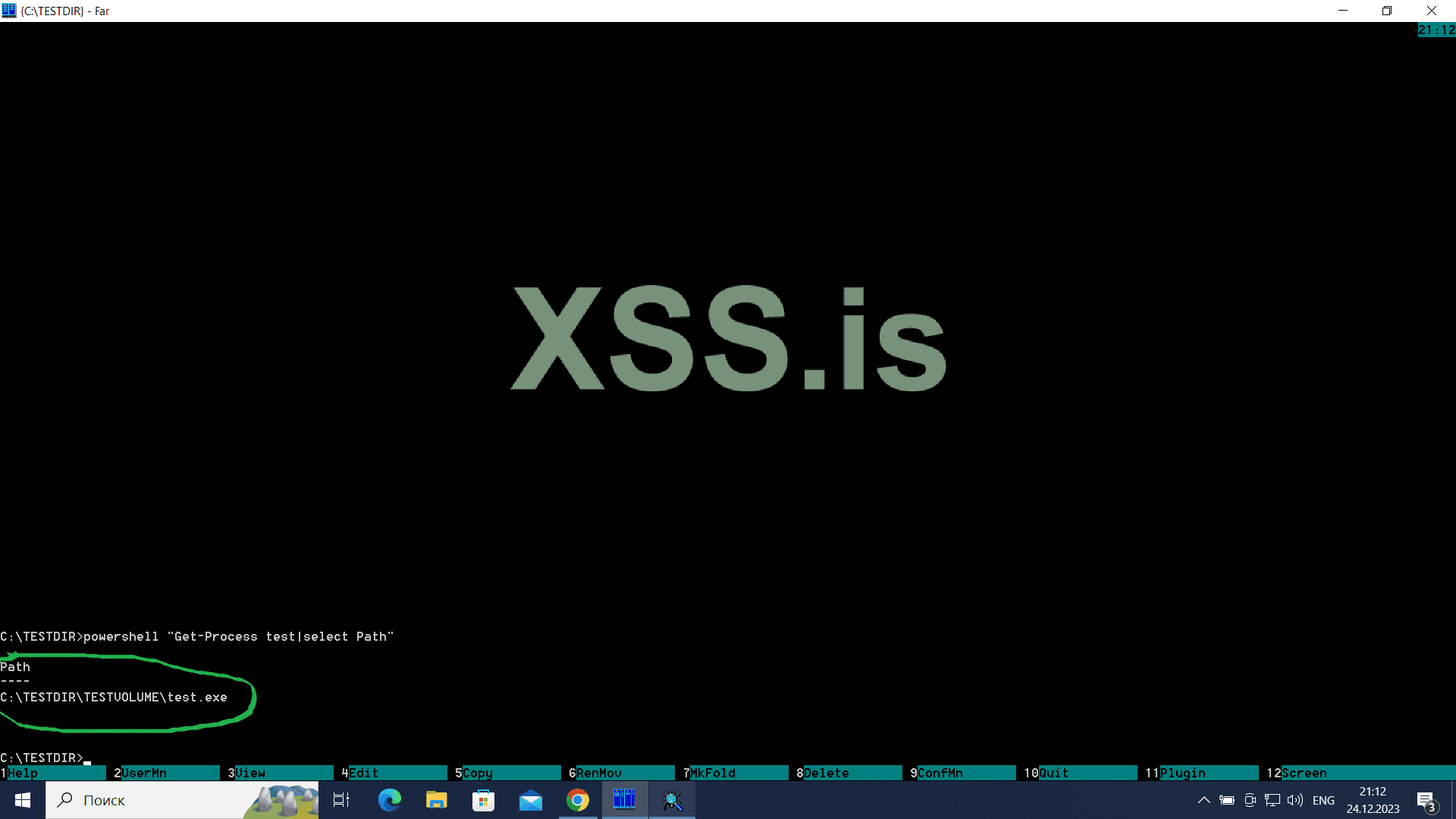Open Microsoft Store taskbar icon
This screenshot has height=819, width=1456.
(483, 800)
